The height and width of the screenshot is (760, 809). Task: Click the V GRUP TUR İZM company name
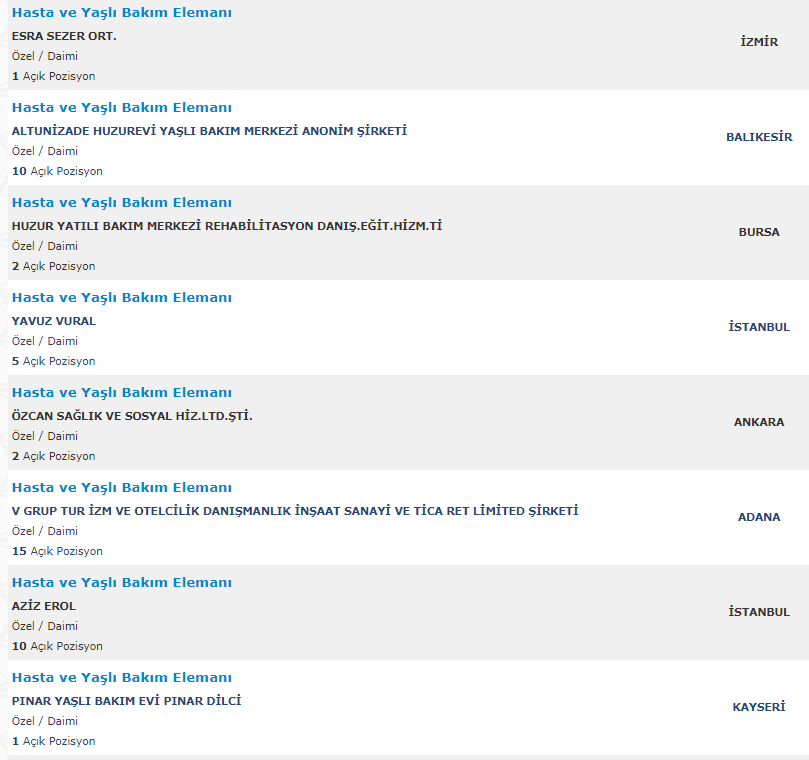295,511
